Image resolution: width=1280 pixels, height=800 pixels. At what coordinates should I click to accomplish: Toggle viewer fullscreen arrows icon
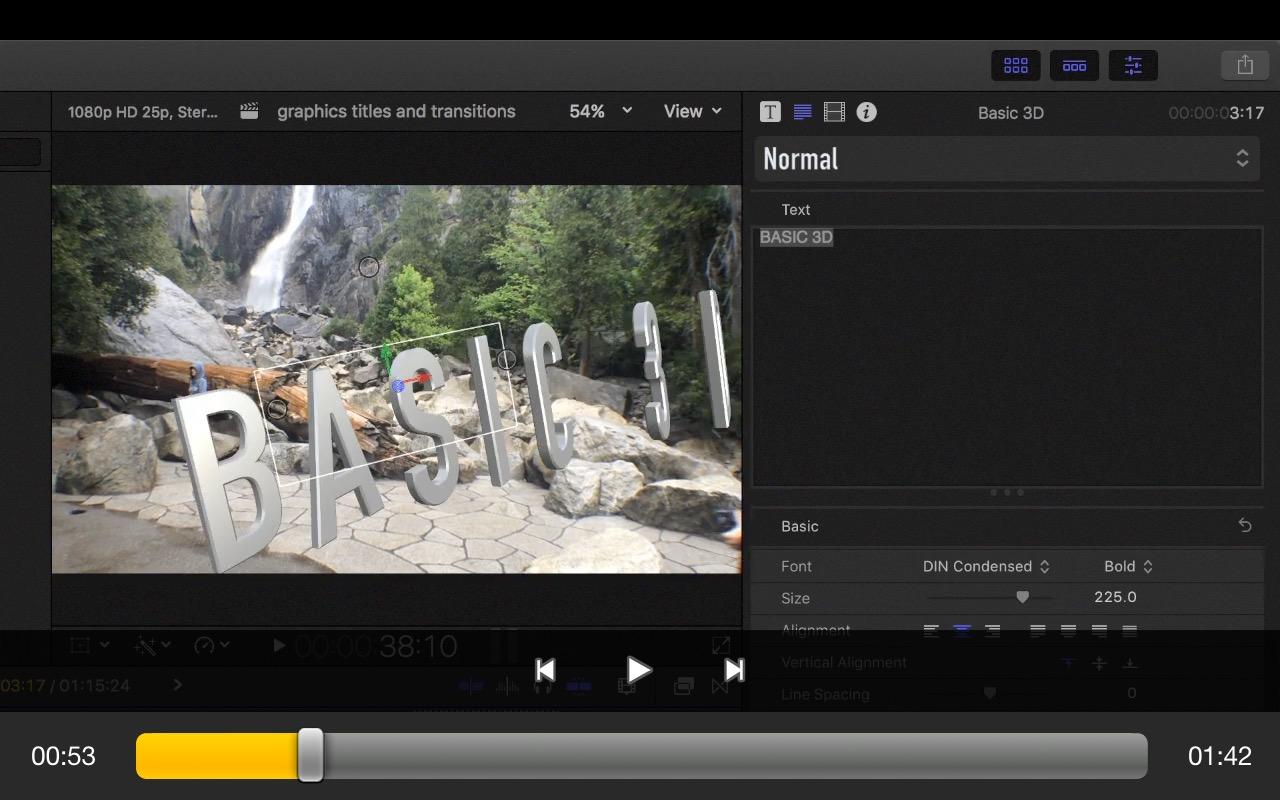point(721,646)
